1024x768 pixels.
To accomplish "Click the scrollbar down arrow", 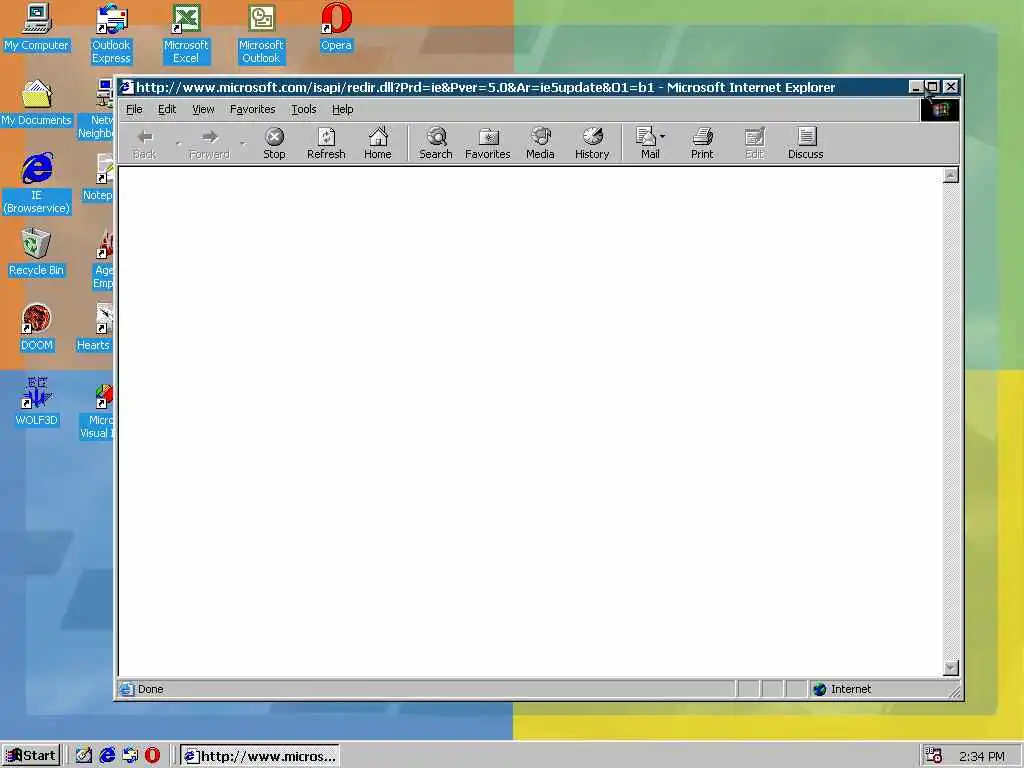I will pyautogui.click(x=951, y=668).
